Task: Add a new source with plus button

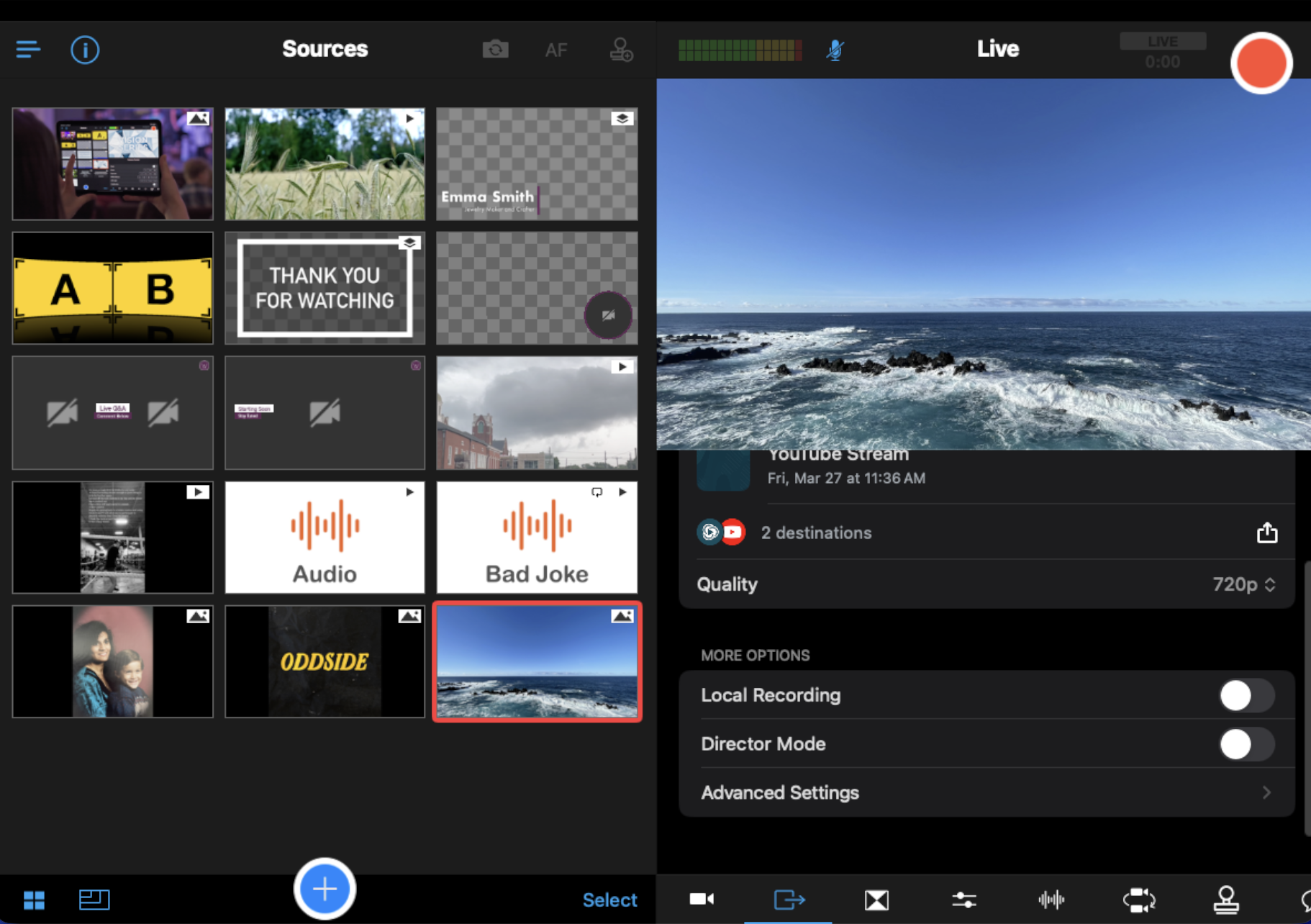Action: 325,889
